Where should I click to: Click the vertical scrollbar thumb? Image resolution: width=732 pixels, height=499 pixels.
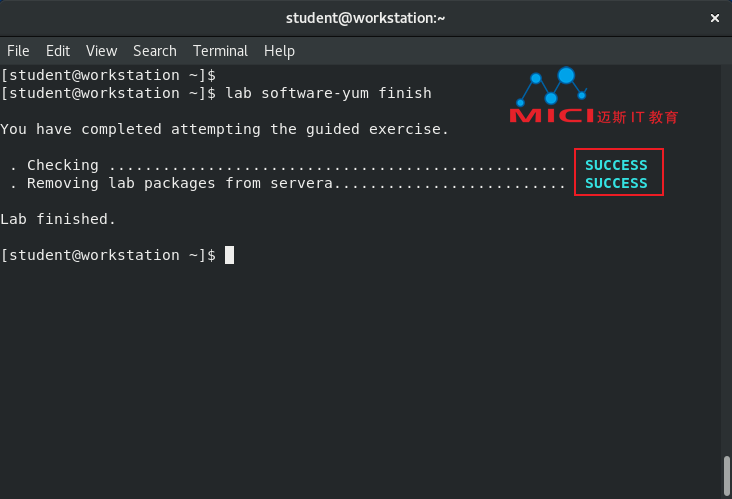[x=726, y=476]
